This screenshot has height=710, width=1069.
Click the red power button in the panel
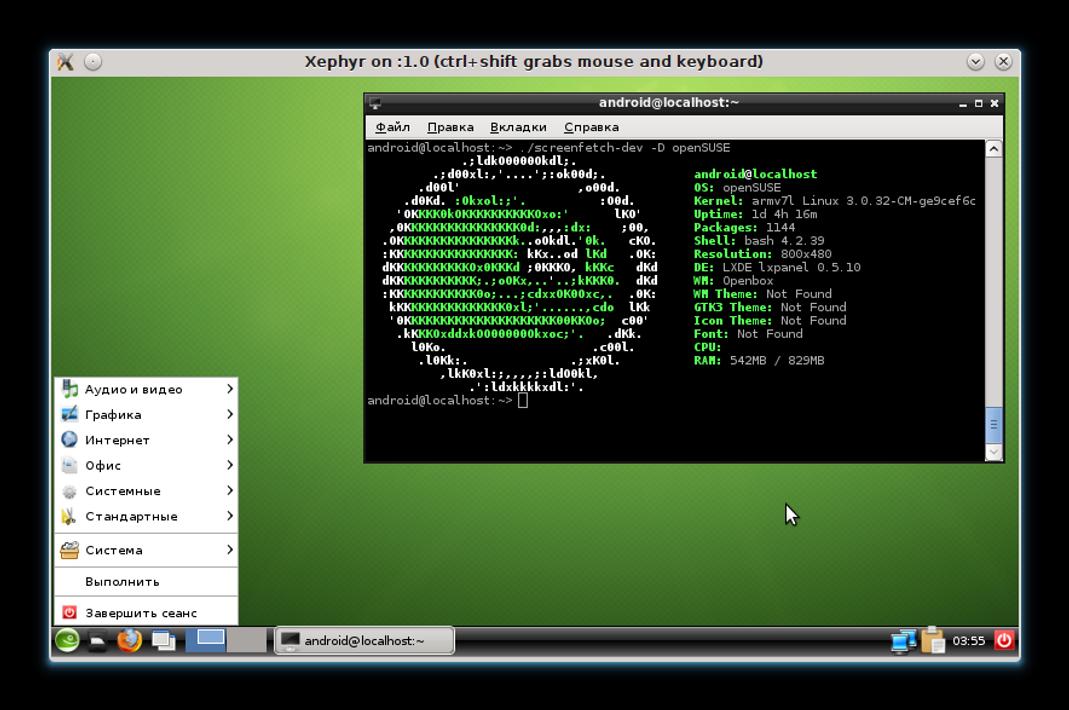(x=1004, y=640)
